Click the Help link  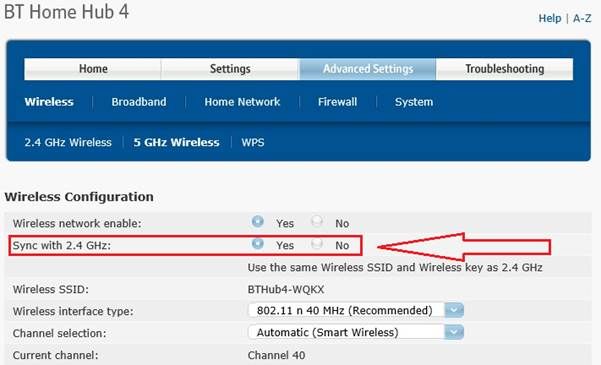tap(550, 18)
